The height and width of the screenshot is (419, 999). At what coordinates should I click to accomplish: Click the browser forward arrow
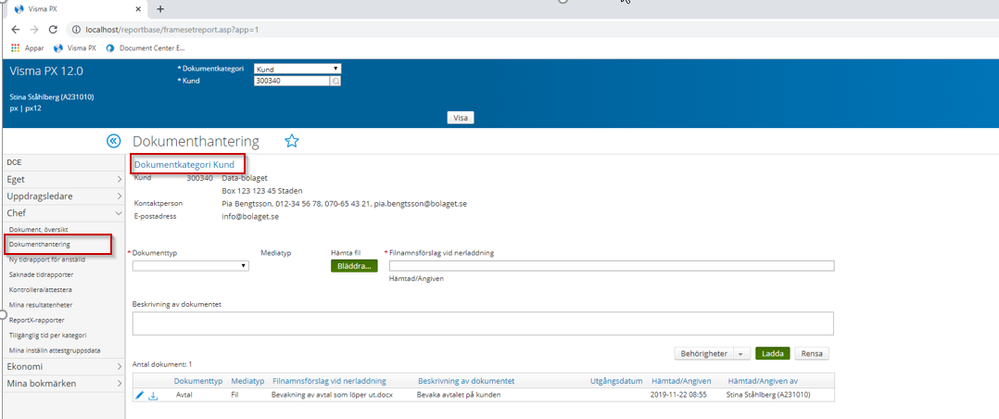click(34, 29)
